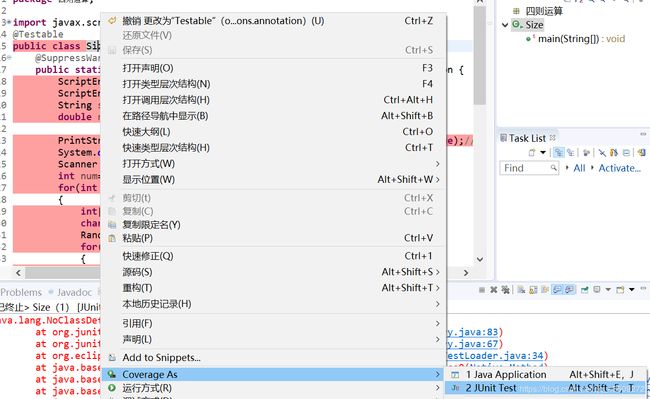Expand 重构(T) submenu
The width and height of the screenshot is (650, 399).
tap(274, 288)
